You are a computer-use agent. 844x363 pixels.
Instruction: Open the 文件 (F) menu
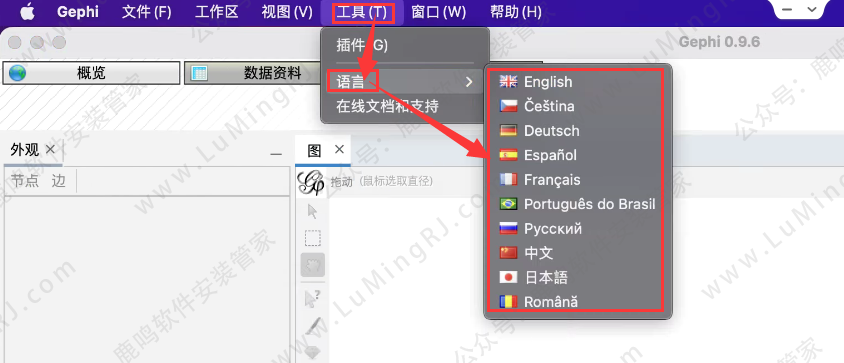click(x=146, y=12)
